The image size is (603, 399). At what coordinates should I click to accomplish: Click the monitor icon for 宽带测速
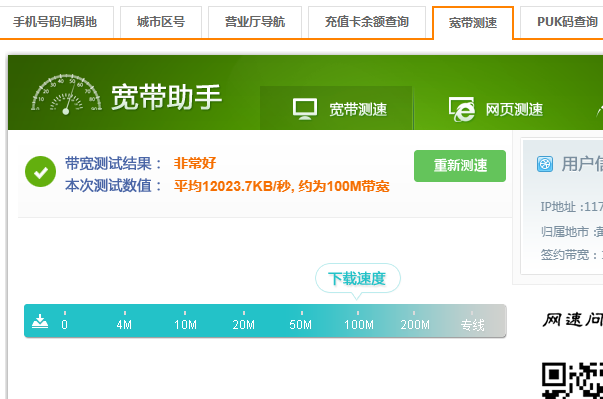coord(305,109)
